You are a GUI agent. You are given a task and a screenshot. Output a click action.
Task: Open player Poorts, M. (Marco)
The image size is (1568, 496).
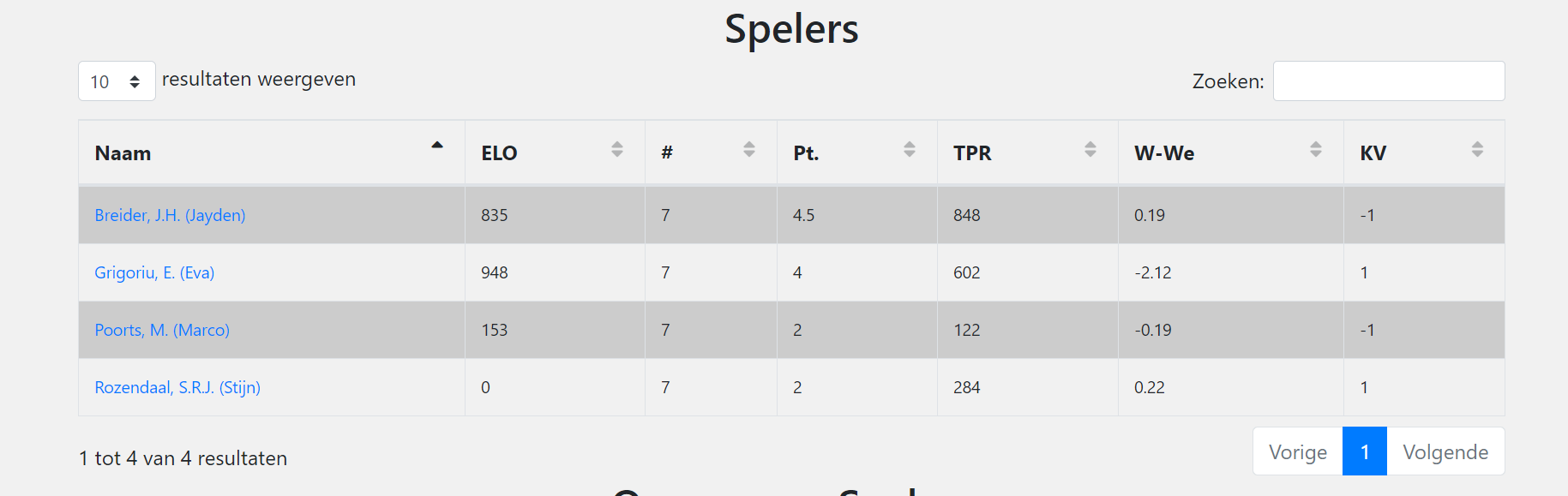tap(162, 330)
